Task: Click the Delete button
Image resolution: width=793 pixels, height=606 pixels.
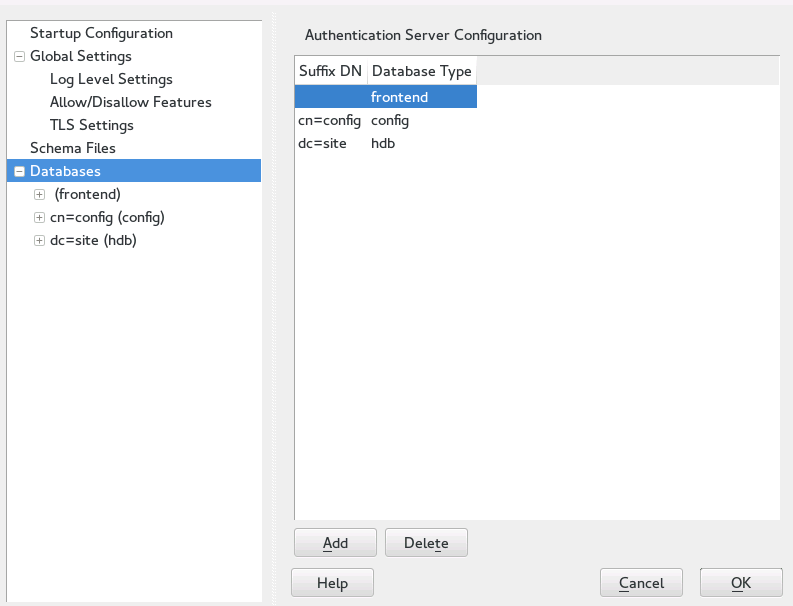Action: click(426, 543)
